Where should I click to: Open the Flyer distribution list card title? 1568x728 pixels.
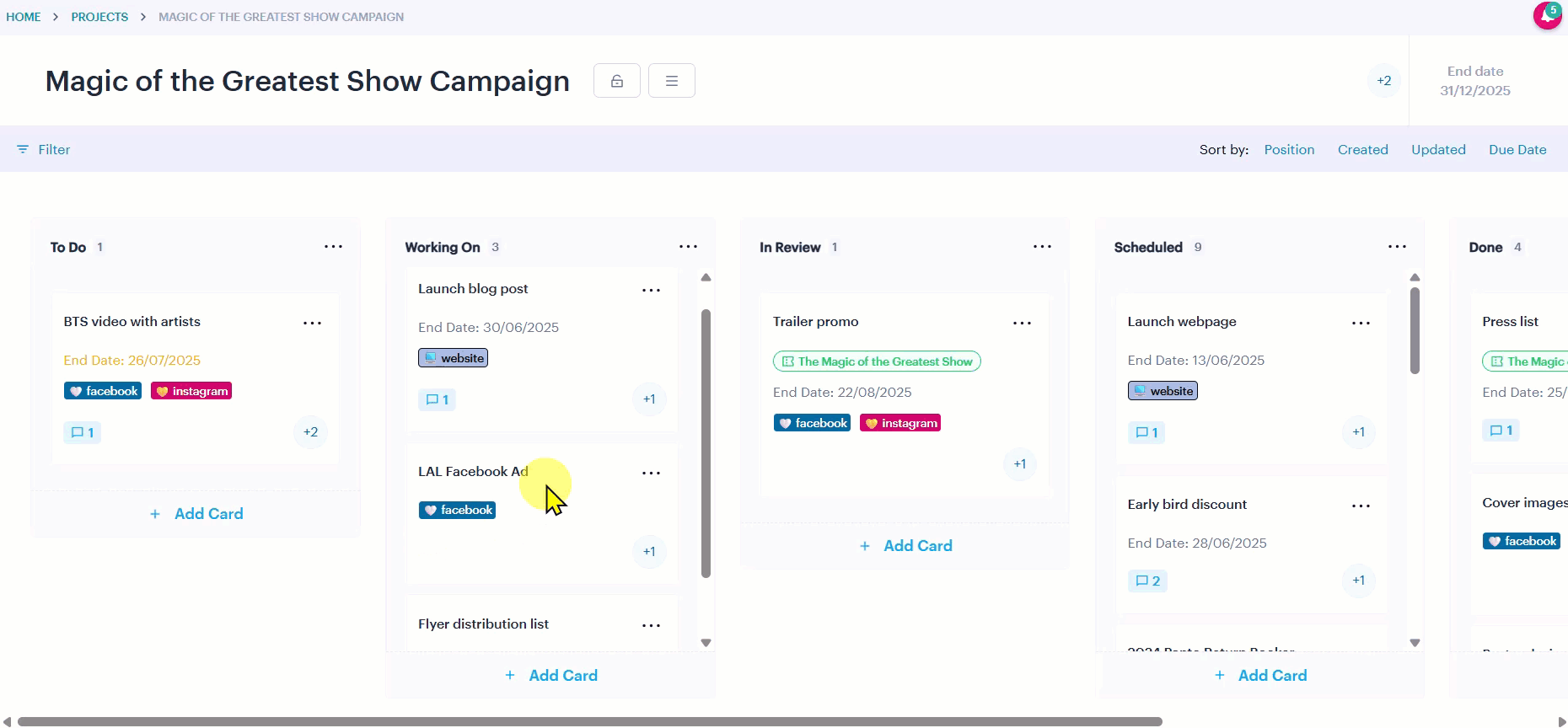click(x=483, y=624)
